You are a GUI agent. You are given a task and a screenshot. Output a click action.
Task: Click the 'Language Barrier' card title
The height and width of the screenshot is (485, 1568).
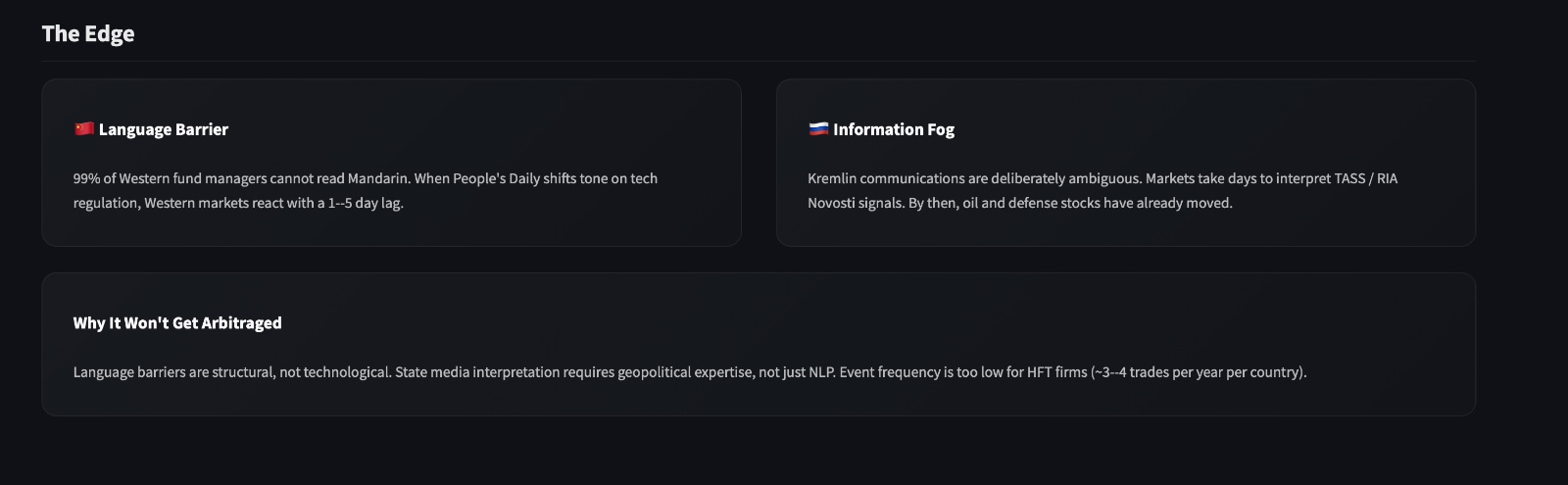click(x=163, y=129)
